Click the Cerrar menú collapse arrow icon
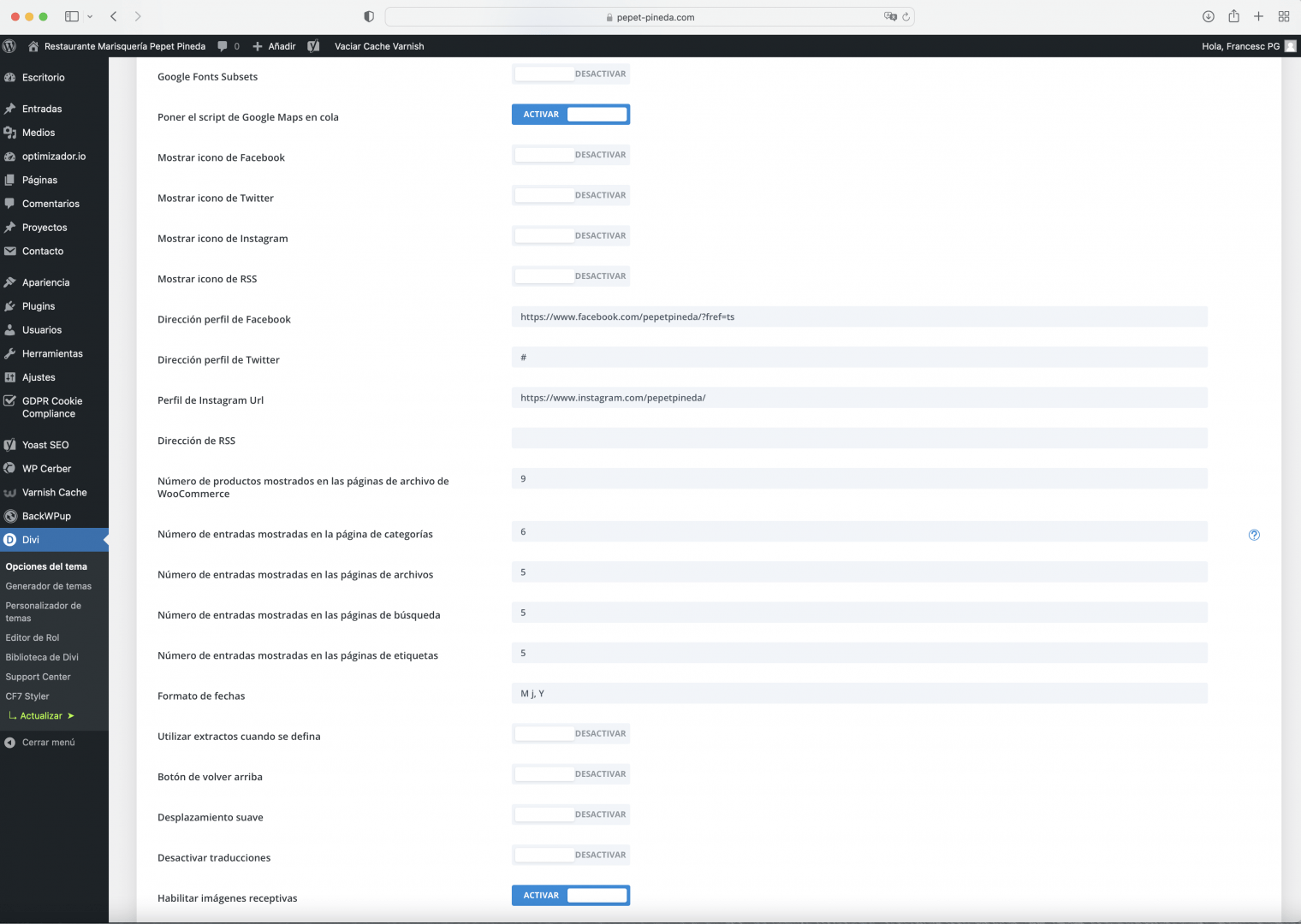1301x924 pixels. tap(10, 743)
